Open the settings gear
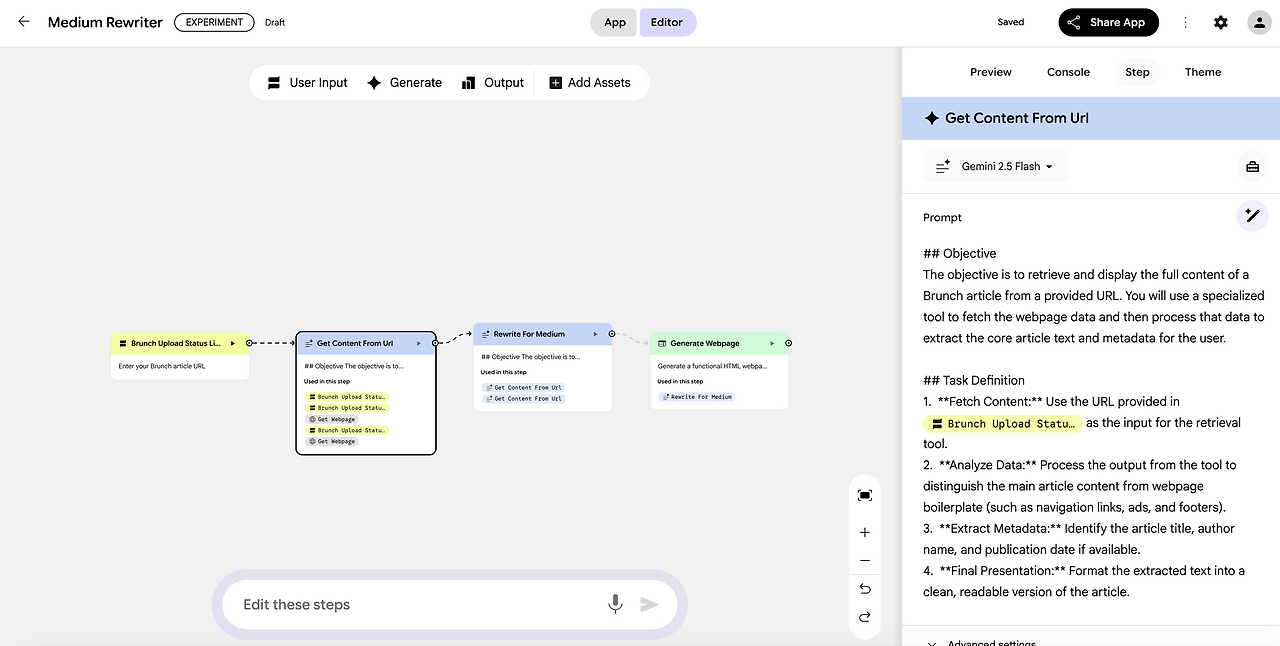The width and height of the screenshot is (1280, 646). point(1221,22)
